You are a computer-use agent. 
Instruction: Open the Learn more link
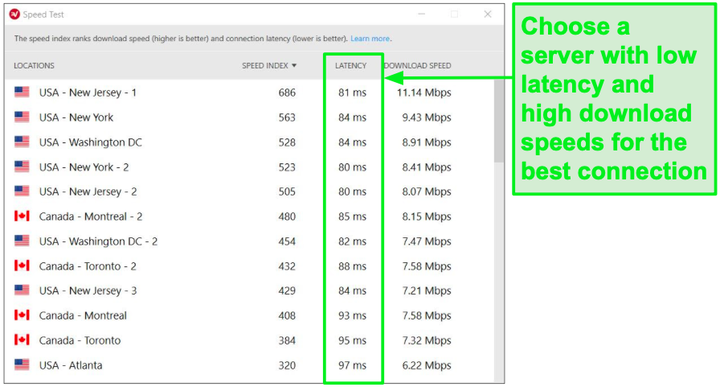(370, 39)
